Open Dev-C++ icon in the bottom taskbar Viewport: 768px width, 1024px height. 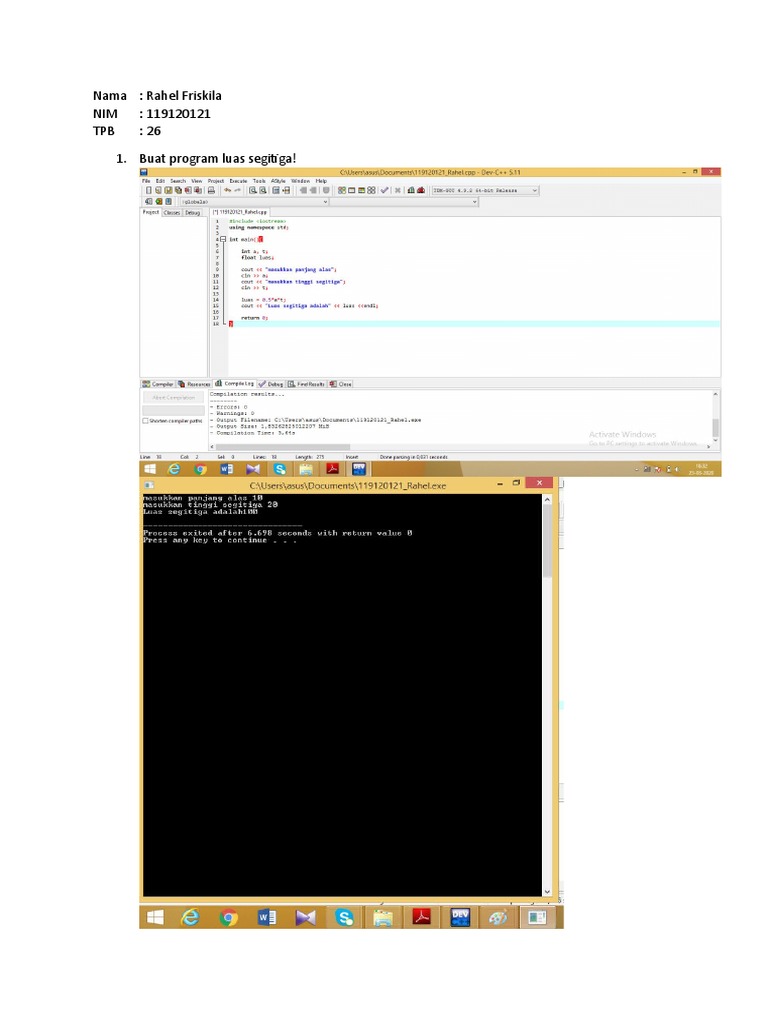(460, 917)
